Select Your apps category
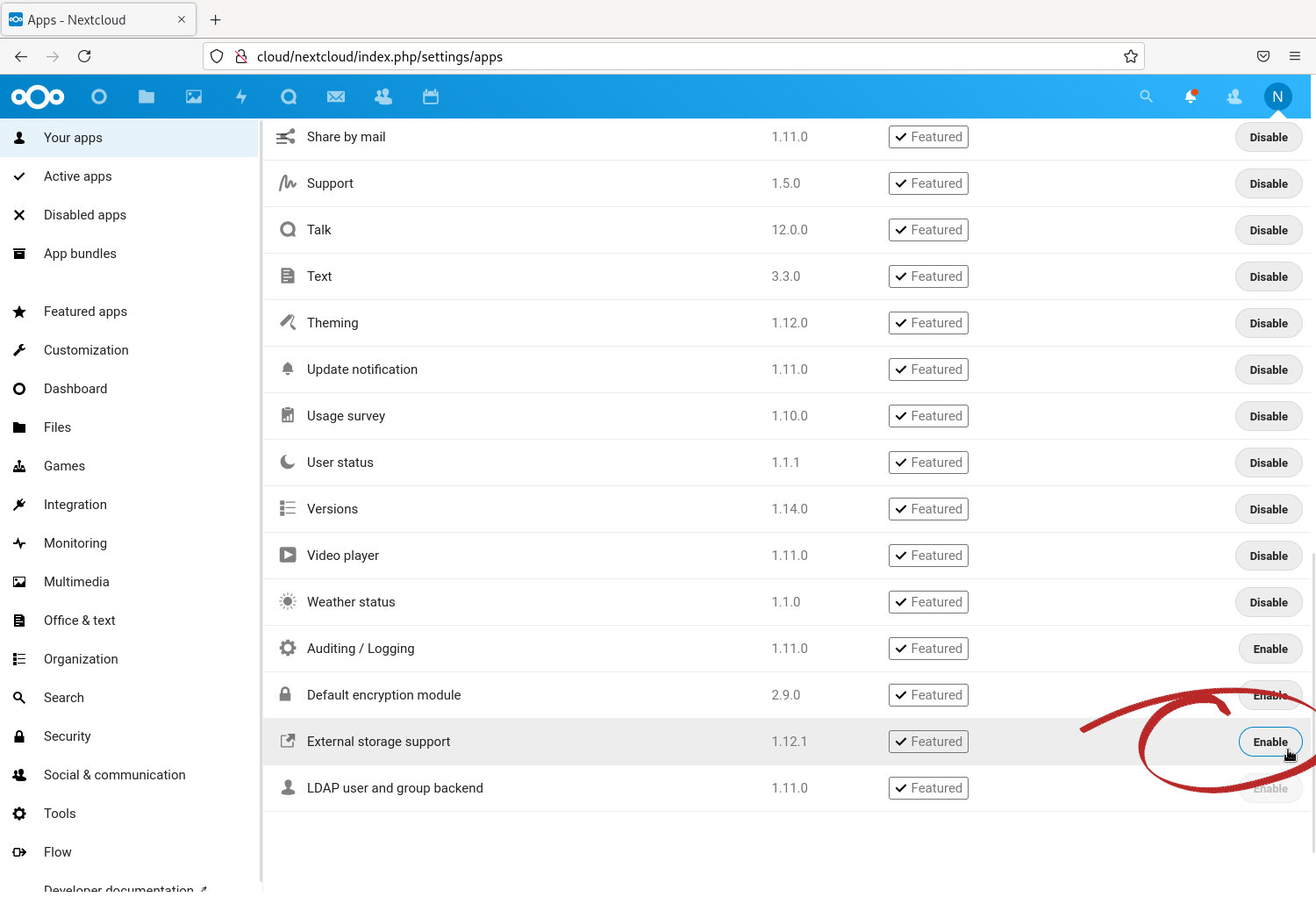Screen dimensions: 1316x897 129,138
